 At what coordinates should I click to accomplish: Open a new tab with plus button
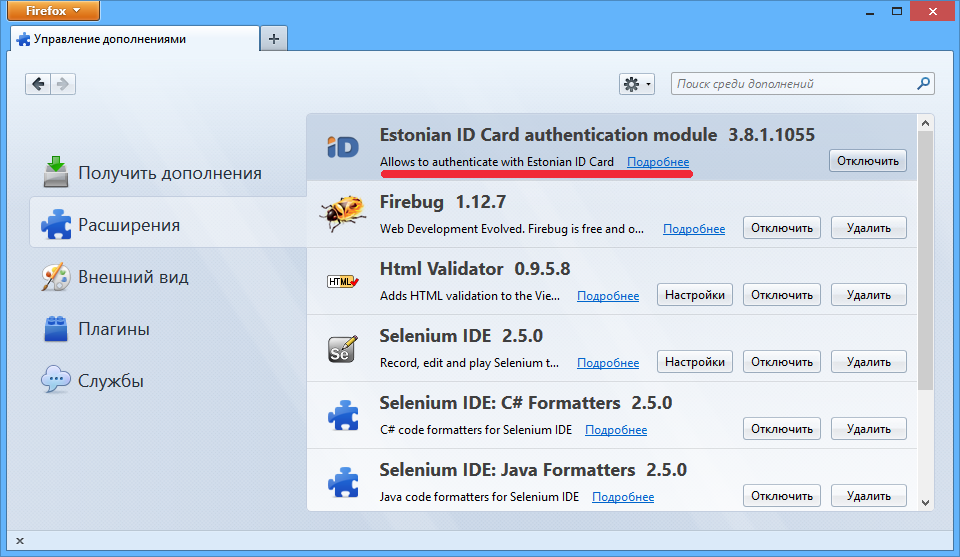click(x=274, y=39)
